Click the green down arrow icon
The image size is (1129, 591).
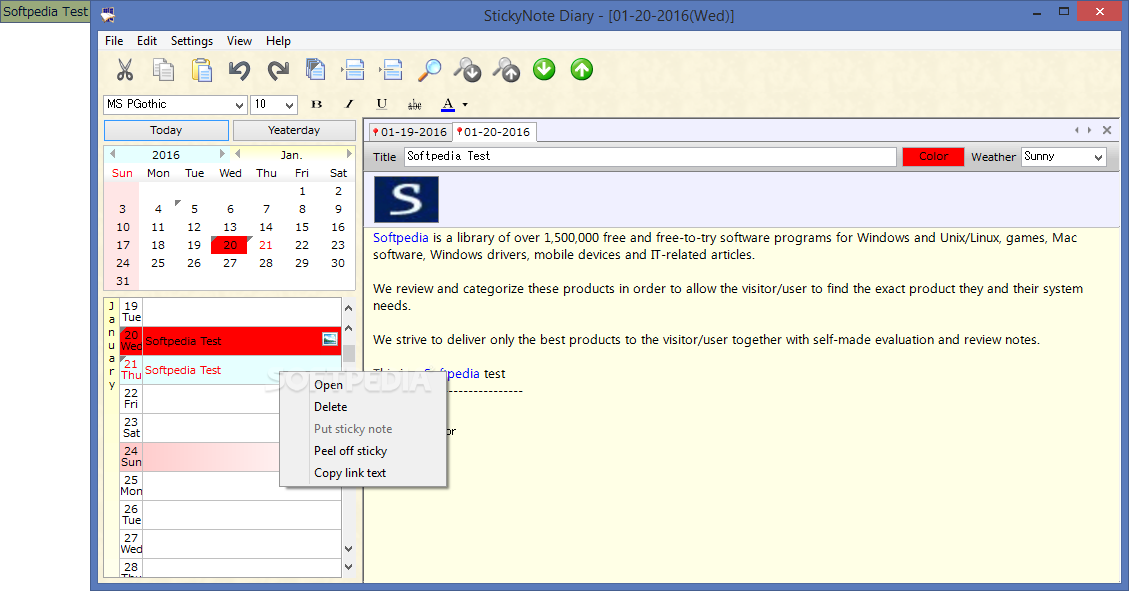click(544, 69)
